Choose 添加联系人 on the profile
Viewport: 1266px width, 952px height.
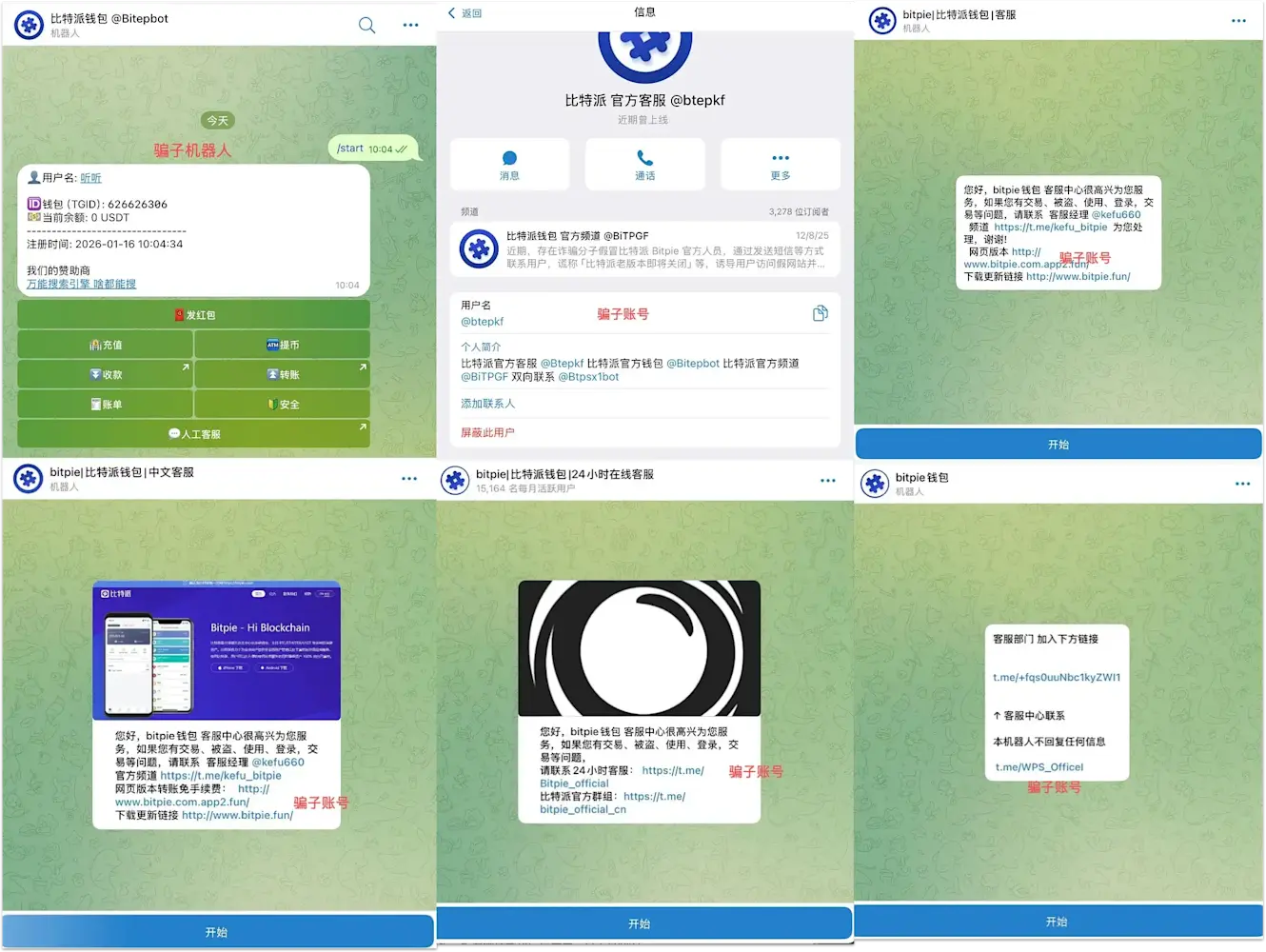click(487, 404)
